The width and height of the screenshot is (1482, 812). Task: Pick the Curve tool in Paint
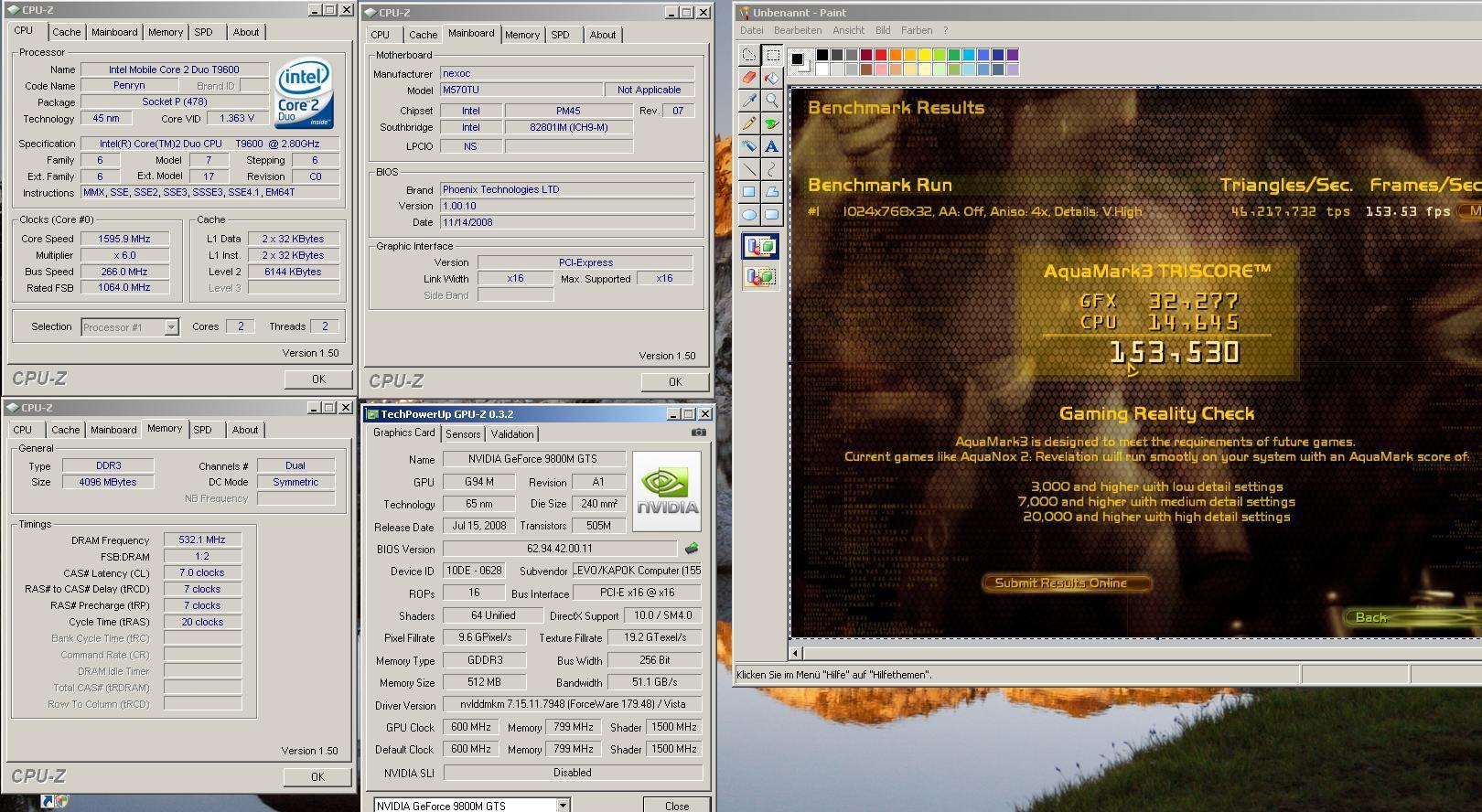[772, 169]
